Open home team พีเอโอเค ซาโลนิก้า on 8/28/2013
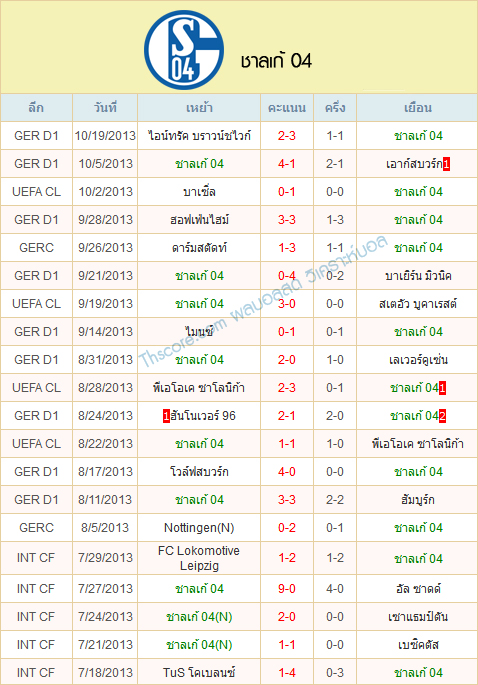The height and width of the screenshot is (685, 478). click(199, 387)
